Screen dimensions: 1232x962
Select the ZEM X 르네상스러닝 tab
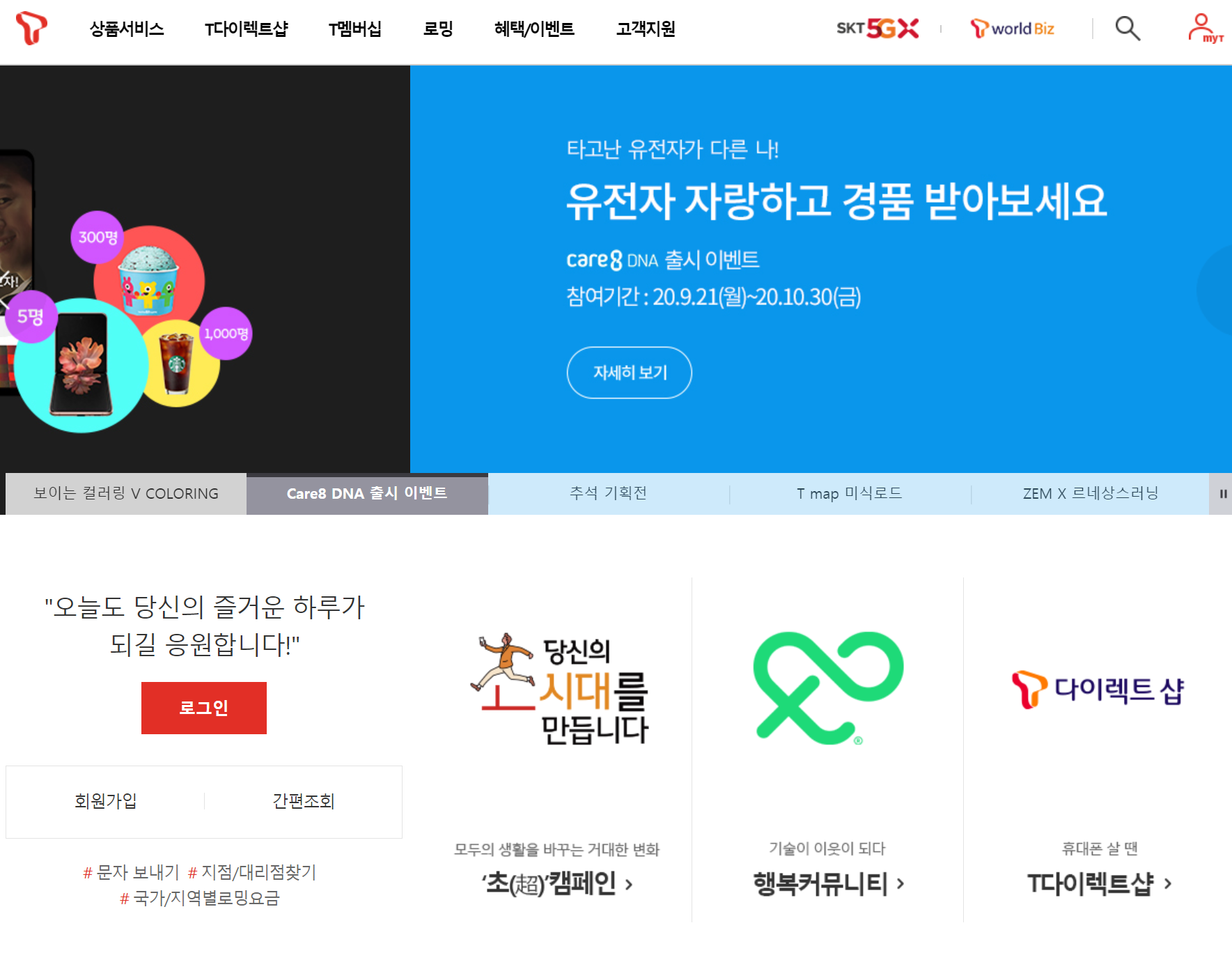pos(1091,494)
